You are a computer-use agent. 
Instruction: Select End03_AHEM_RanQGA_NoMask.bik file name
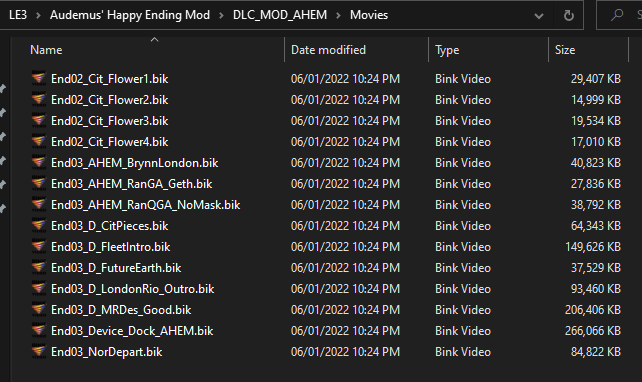[x=145, y=205]
